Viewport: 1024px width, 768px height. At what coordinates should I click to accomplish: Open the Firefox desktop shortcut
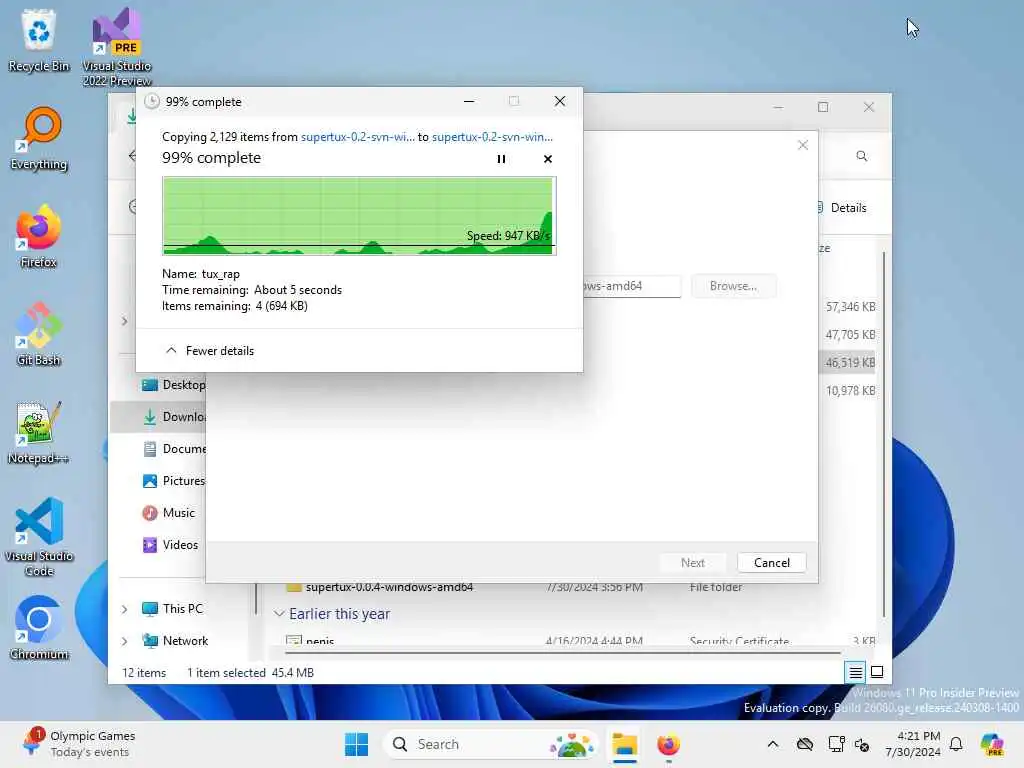click(x=39, y=236)
